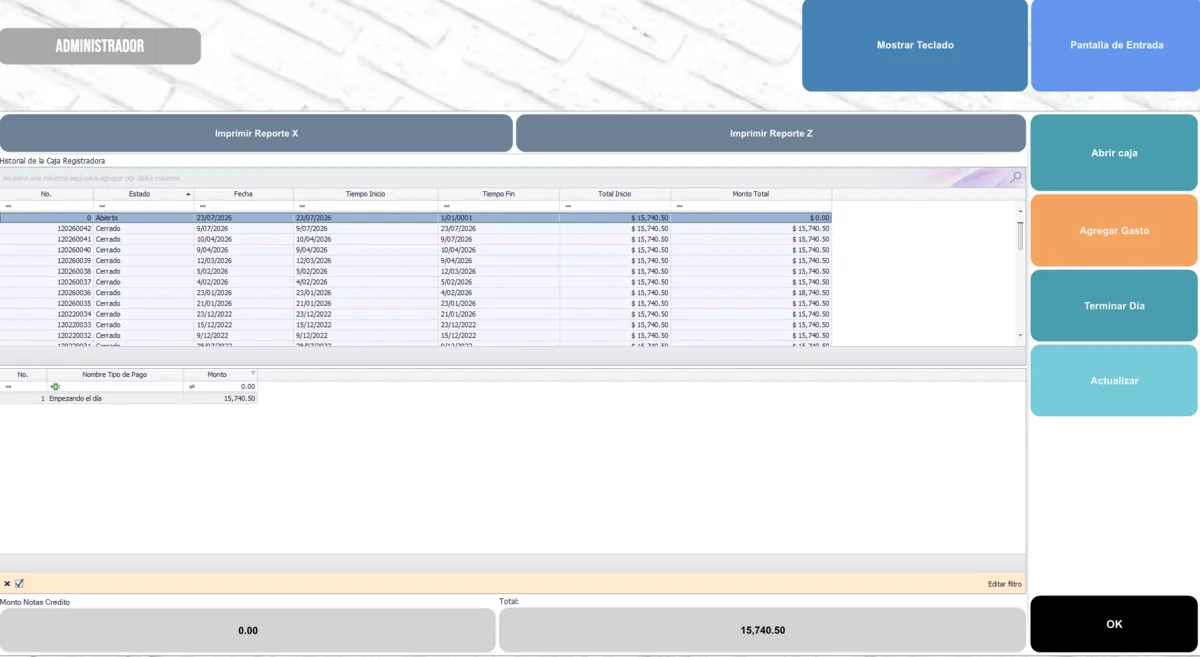Click the history grid scroll up arrow
This screenshot has height=657, width=1200.
1020,211
